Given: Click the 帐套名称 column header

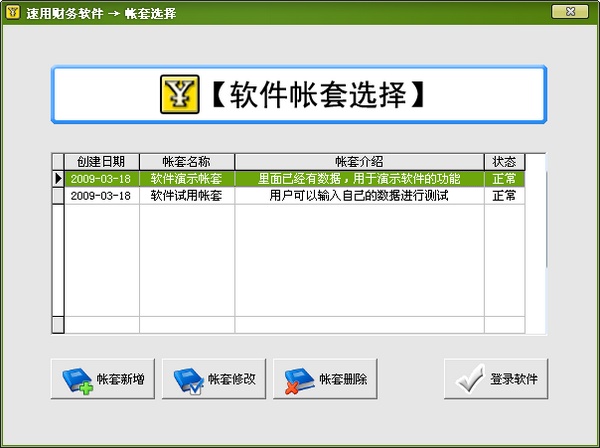Looking at the screenshot, I should tap(187, 162).
